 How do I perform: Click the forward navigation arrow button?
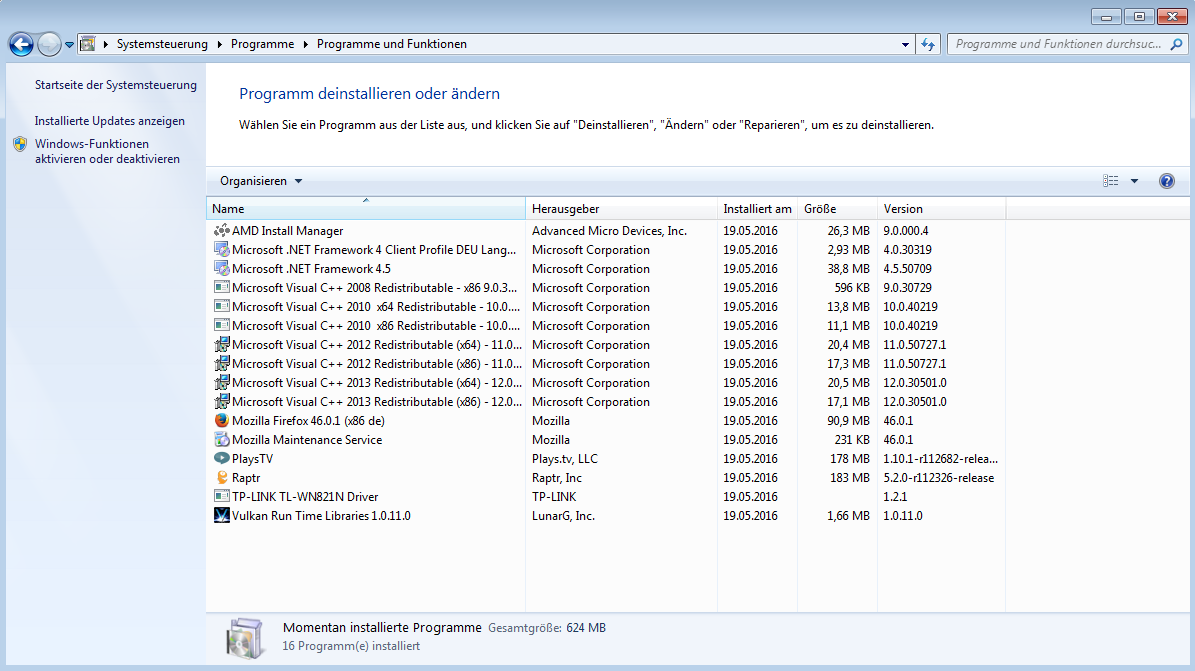[x=49, y=44]
